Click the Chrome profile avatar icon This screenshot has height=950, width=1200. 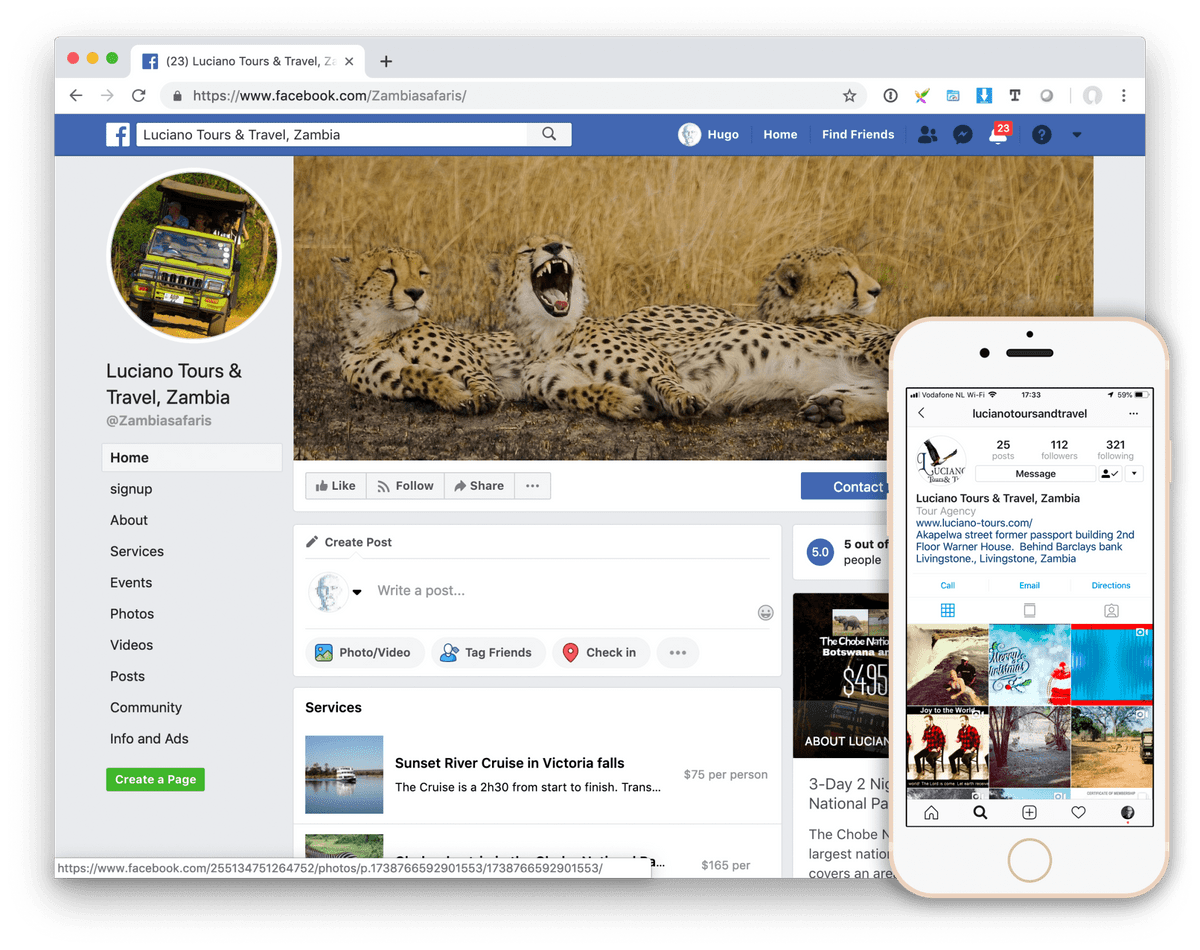click(x=1093, y=96)
